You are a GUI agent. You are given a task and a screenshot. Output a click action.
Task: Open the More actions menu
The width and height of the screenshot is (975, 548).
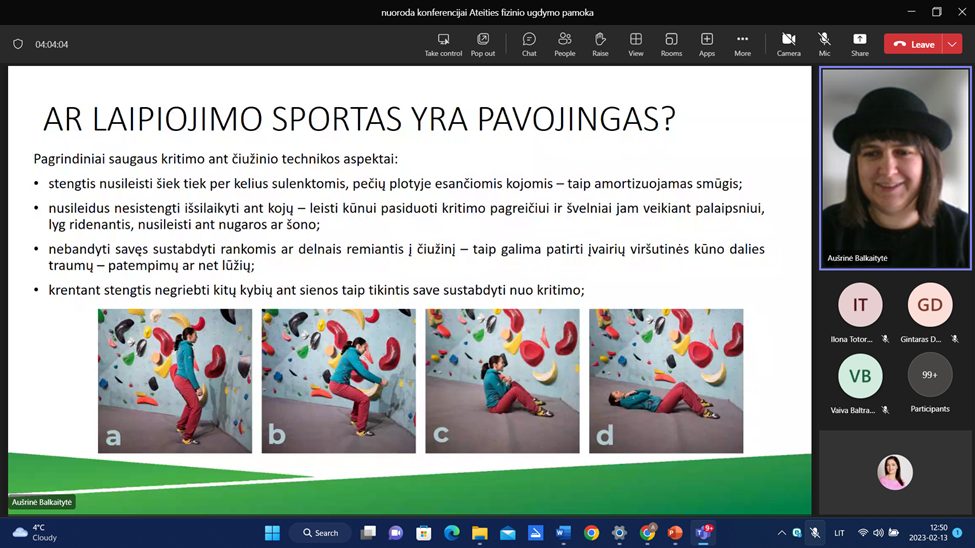pos(742,43)
